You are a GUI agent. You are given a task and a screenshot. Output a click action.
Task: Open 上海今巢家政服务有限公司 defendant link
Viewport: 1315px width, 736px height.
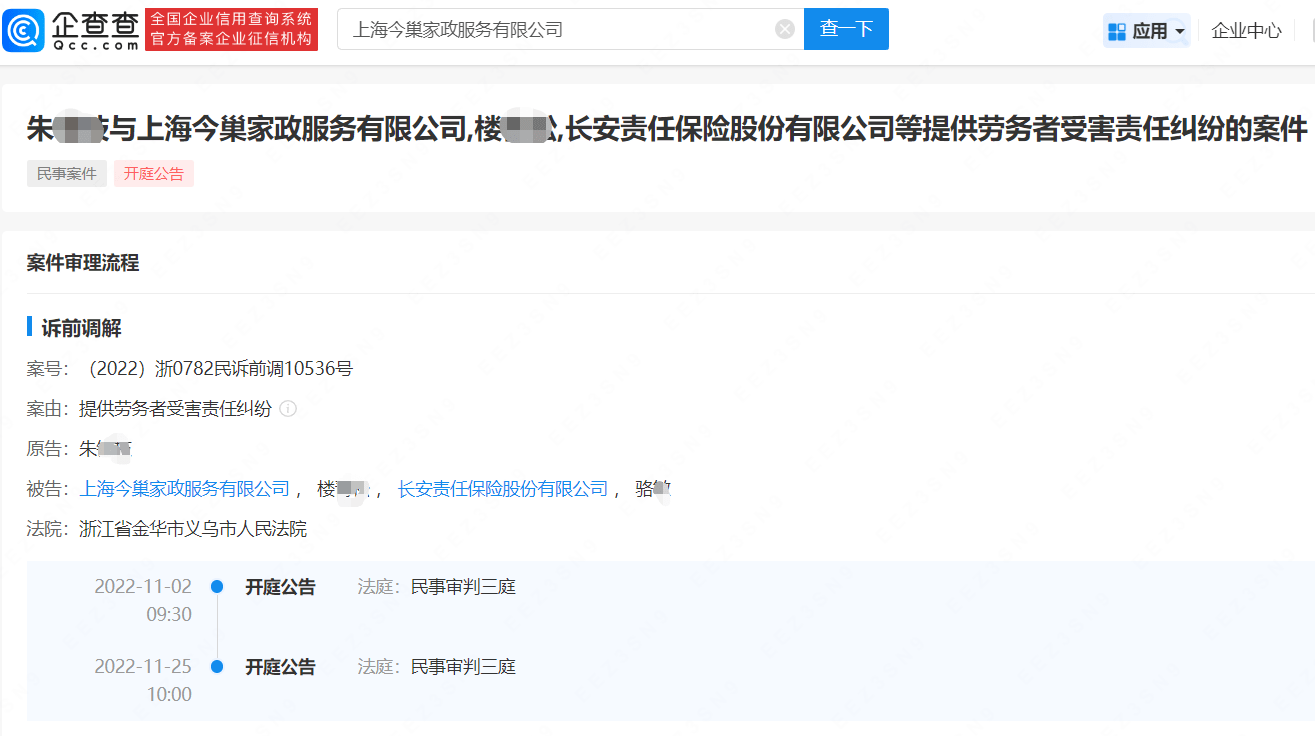click(185, 489)
